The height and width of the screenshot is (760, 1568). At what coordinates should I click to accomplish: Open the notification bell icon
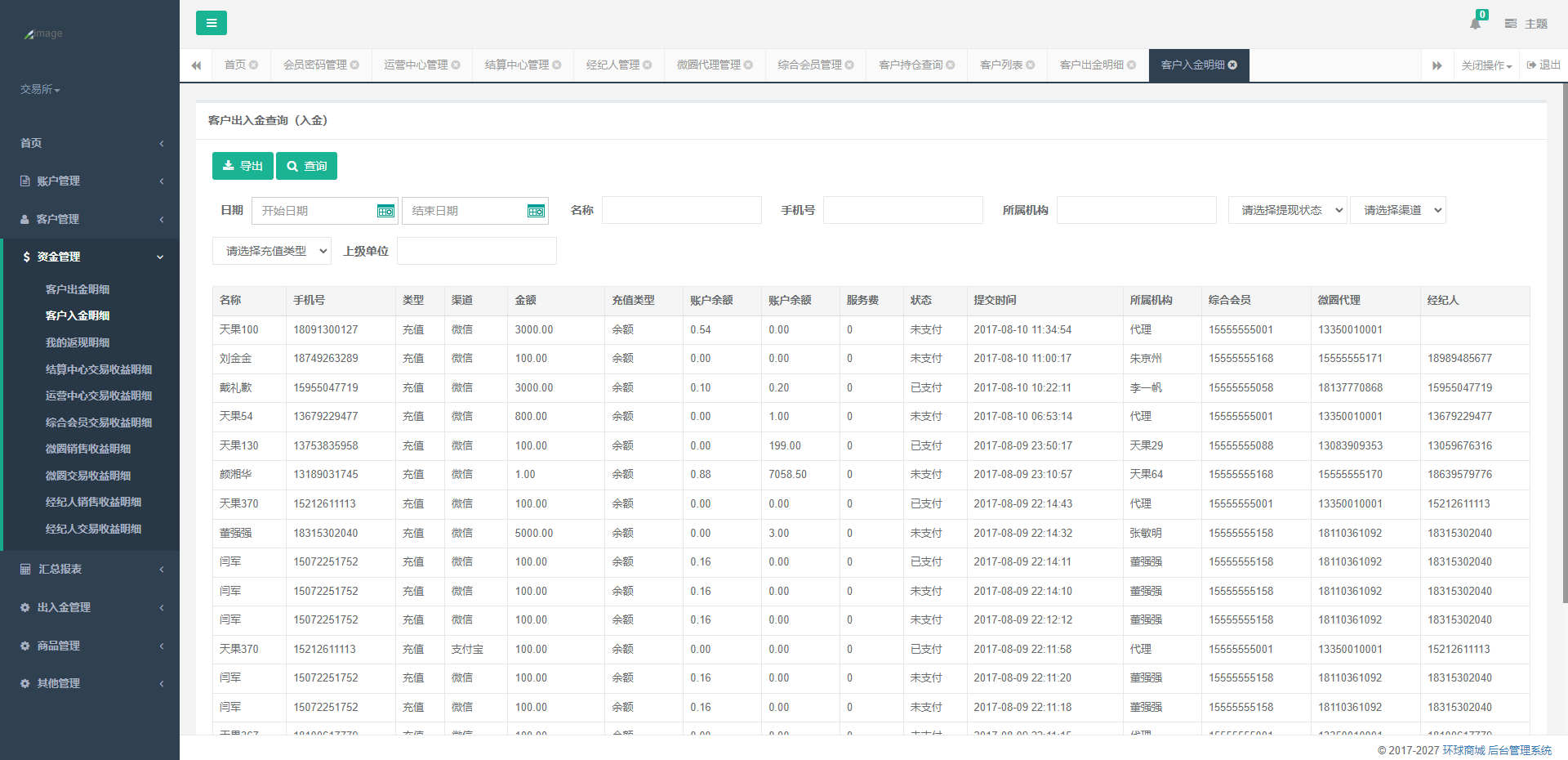(x=1475, y=24)
